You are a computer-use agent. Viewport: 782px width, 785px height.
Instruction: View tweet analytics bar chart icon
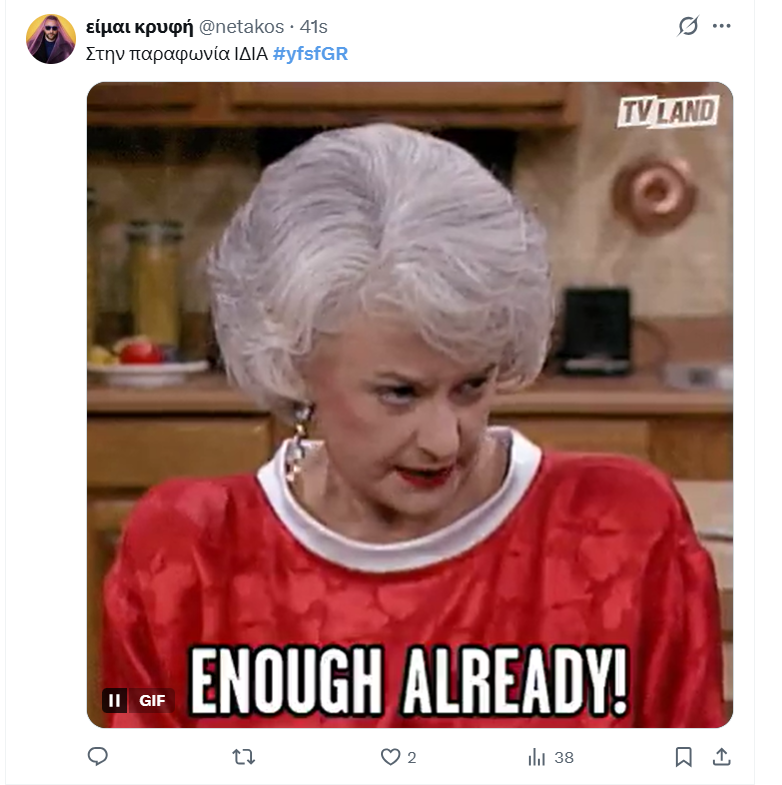tap(537, 757)
